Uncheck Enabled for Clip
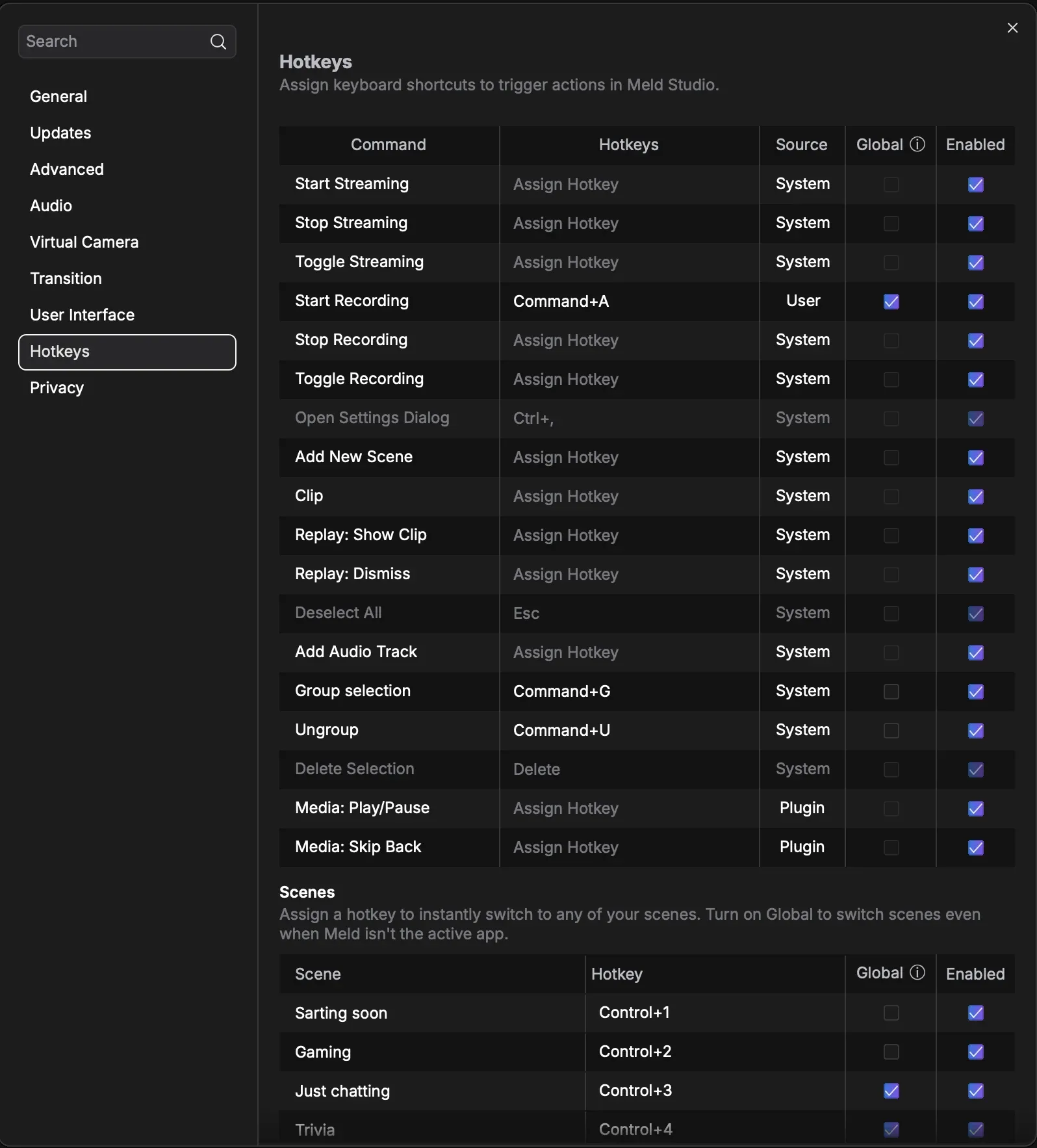 pyautogui.click(x=976, y=497)
